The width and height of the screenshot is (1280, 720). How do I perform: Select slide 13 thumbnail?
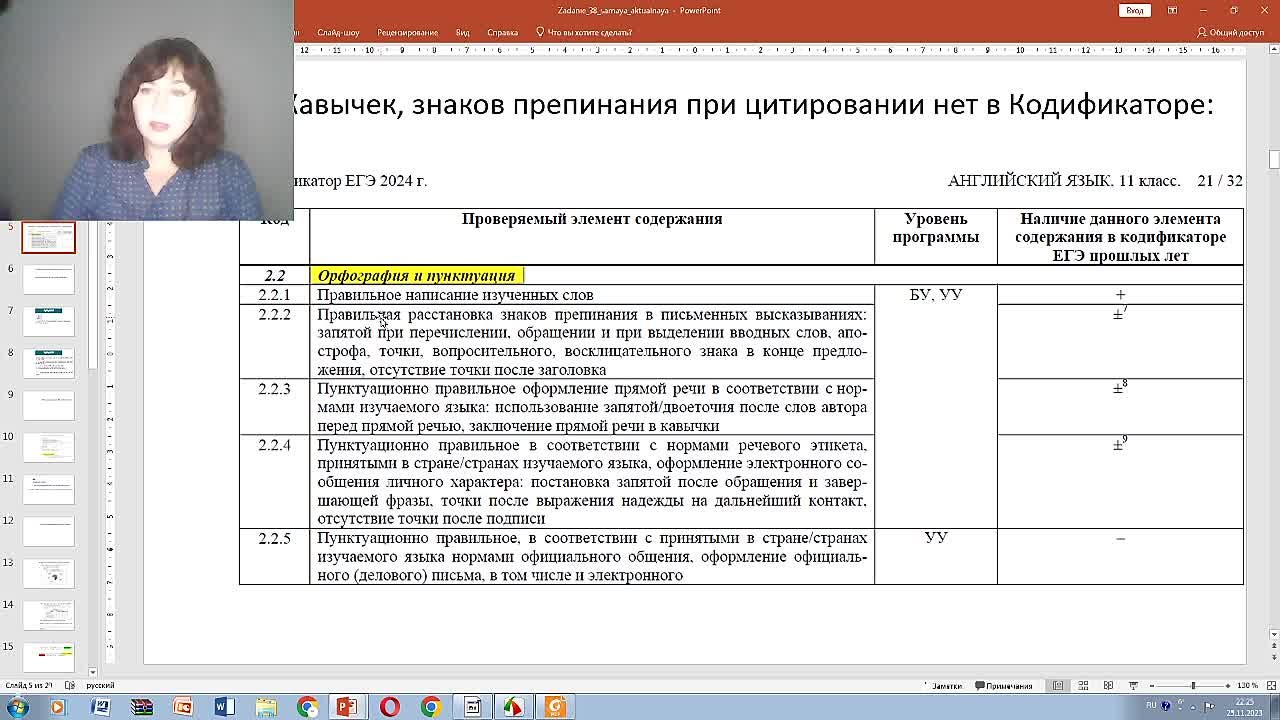48,573
